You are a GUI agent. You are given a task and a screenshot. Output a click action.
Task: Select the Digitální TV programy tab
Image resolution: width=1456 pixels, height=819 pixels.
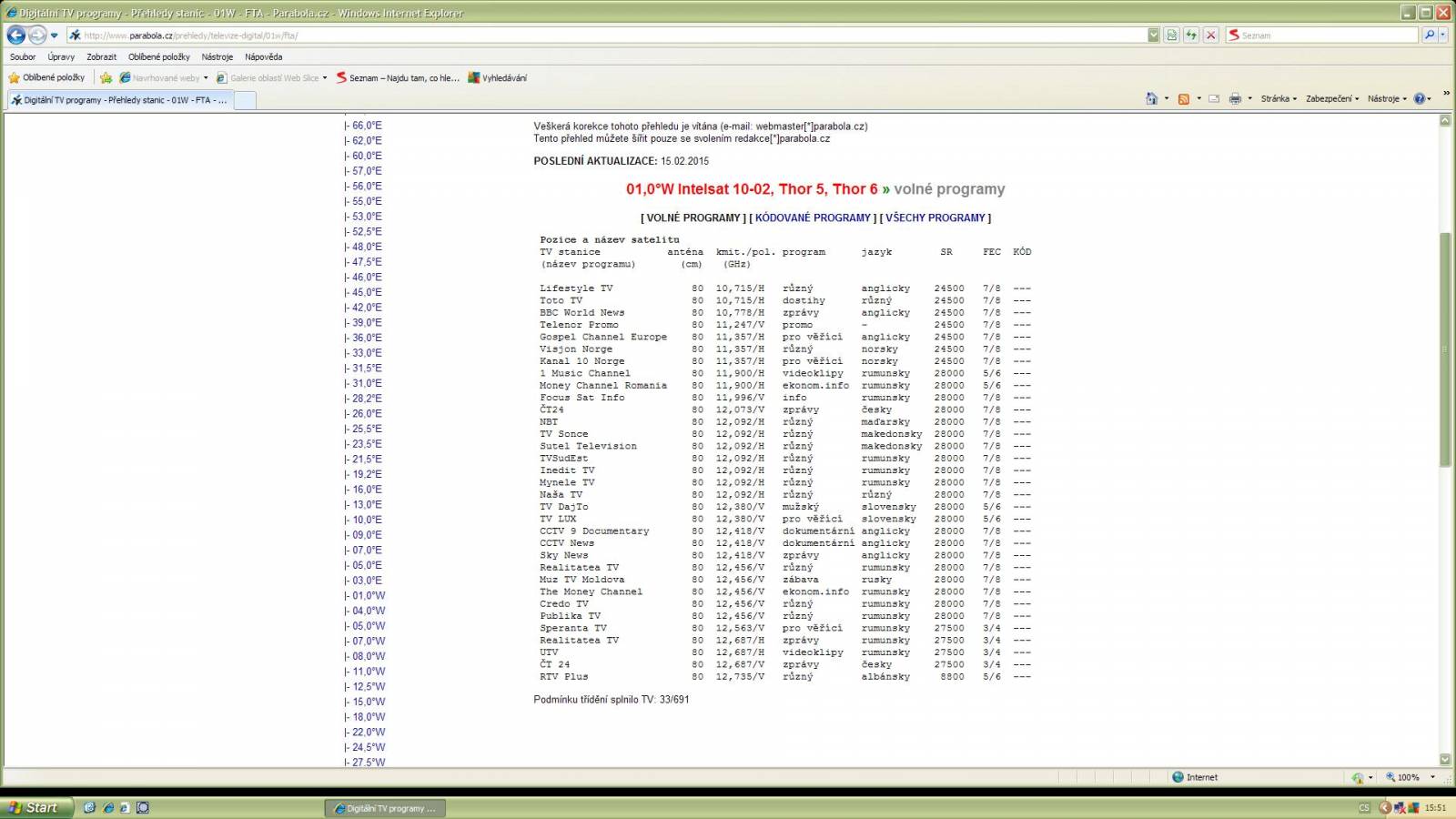pyautogui.click(x=119, y=100)
